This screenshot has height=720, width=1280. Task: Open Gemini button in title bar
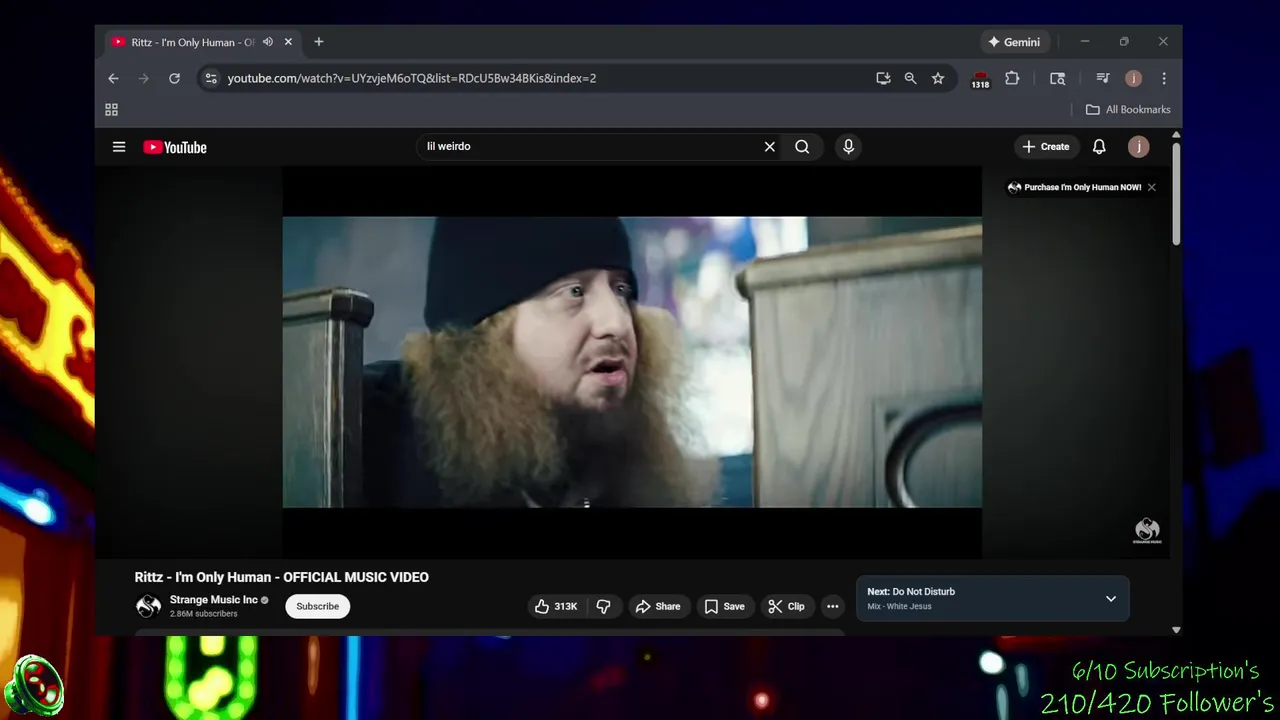[x=1014, y=42]
